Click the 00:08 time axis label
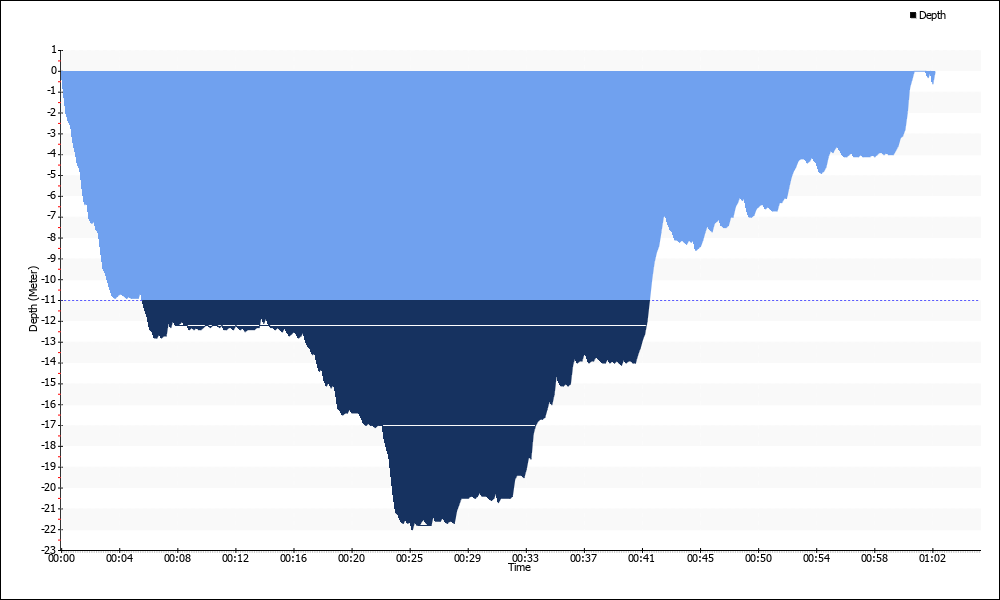This screenshot has width=1000, height=600. (x=177, y=559)
